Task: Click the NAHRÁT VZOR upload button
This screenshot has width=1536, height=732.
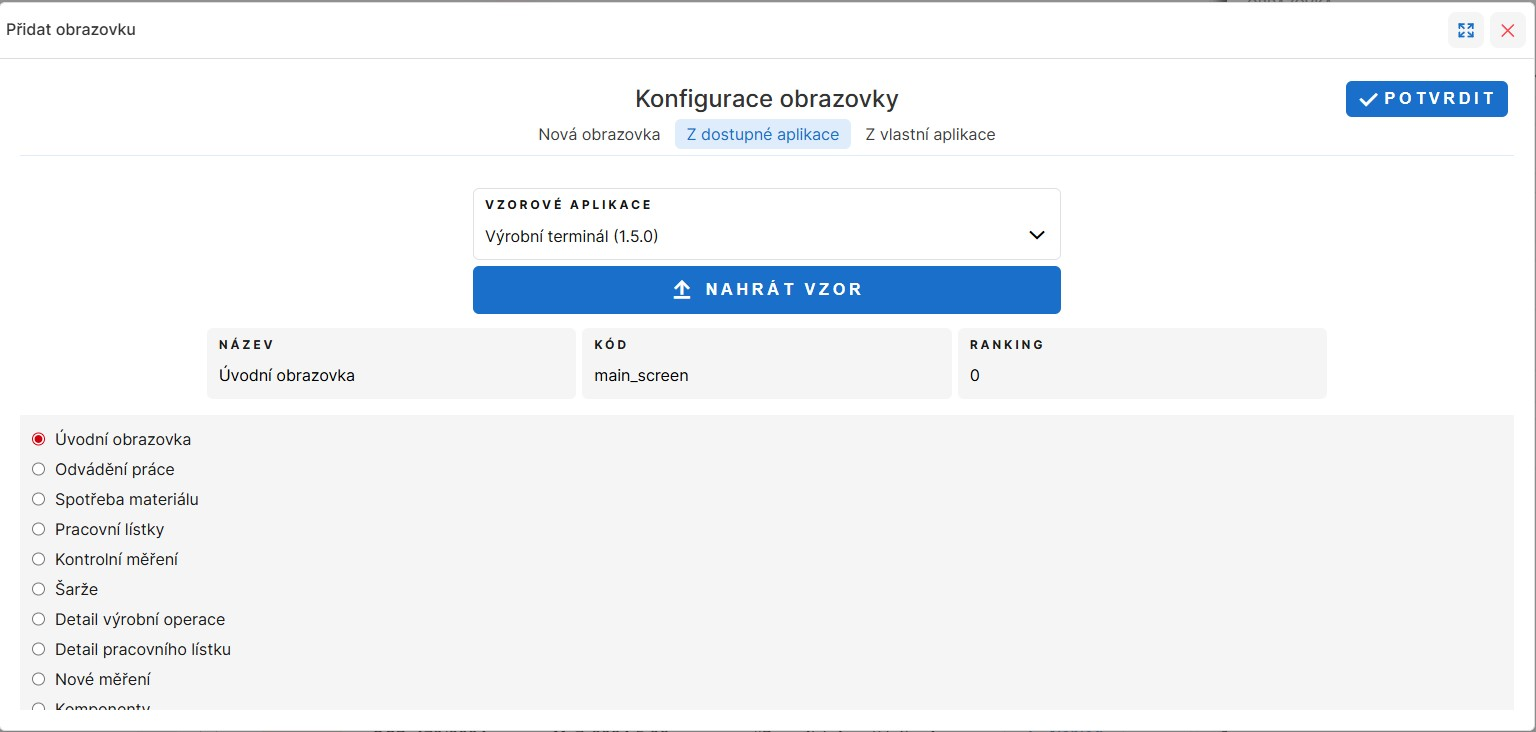Action: pyautogui.click(x=766, y=290)
